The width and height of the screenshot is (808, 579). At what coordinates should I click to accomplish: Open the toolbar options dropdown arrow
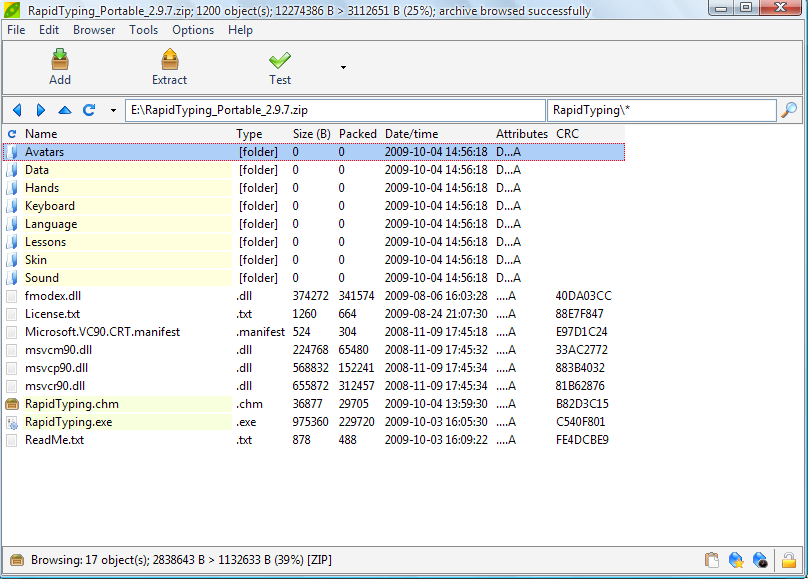click(x=343, y=67)
